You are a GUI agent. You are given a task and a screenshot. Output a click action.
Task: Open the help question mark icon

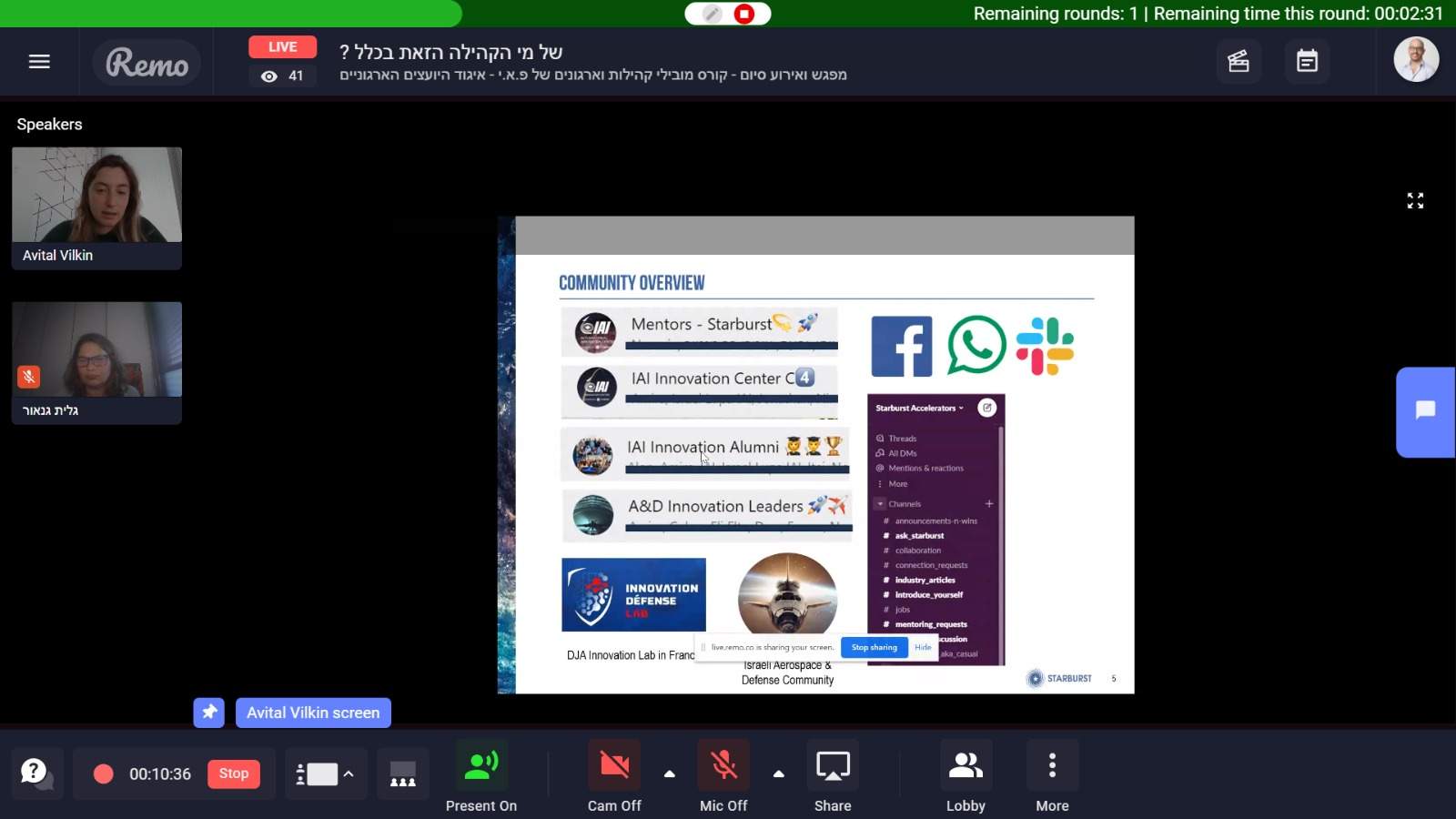36,773
